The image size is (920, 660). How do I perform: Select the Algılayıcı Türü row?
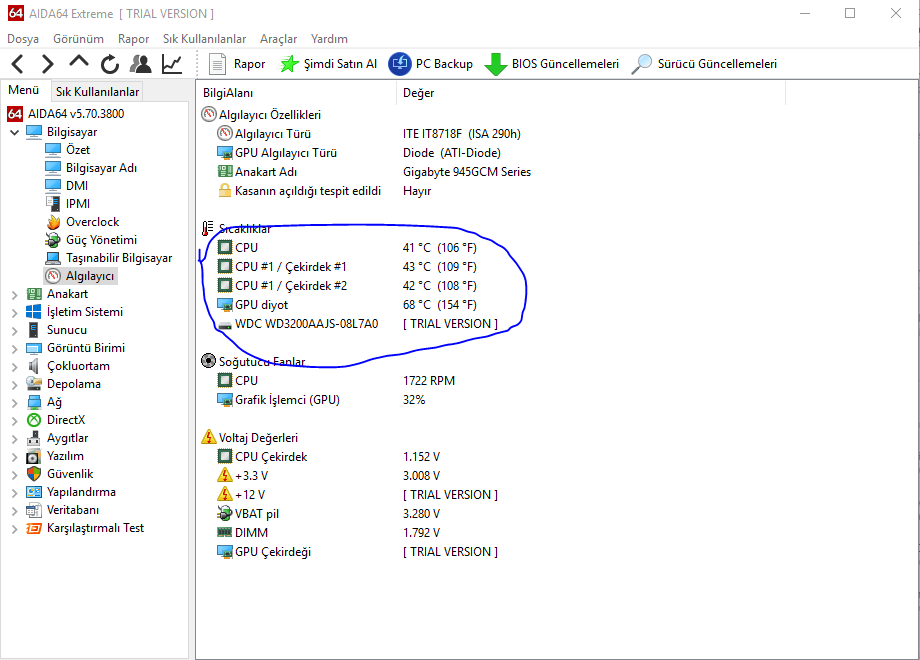[x=368, y=134]
